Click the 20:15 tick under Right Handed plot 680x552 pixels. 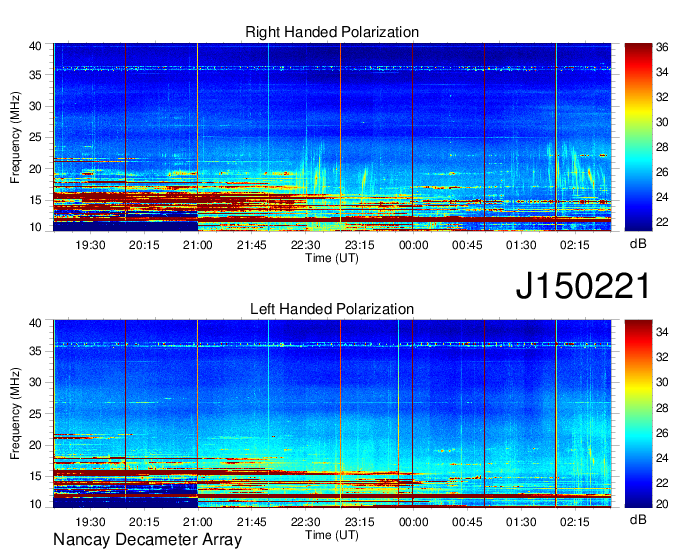tap(144, 245)
